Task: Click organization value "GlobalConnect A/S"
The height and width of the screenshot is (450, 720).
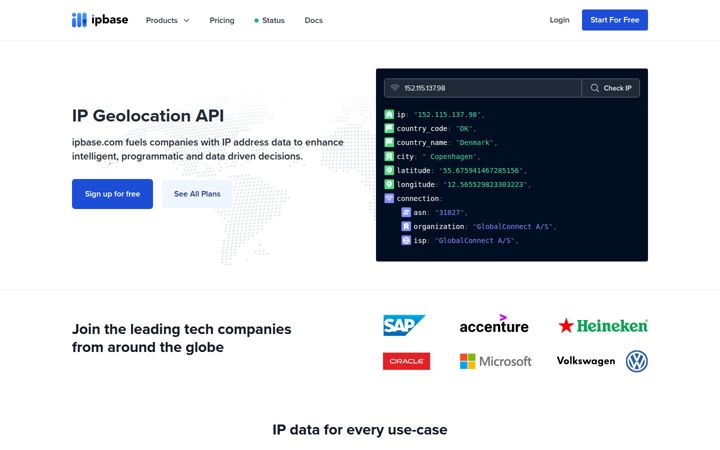Action: [512, 226]
